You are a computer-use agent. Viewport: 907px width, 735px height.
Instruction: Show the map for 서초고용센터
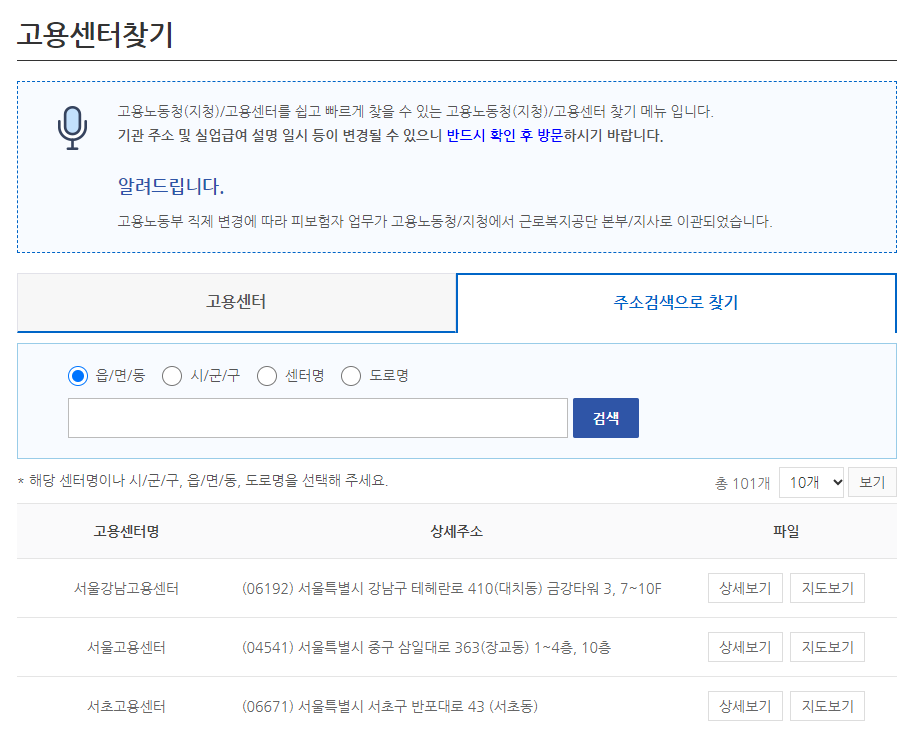827,706
